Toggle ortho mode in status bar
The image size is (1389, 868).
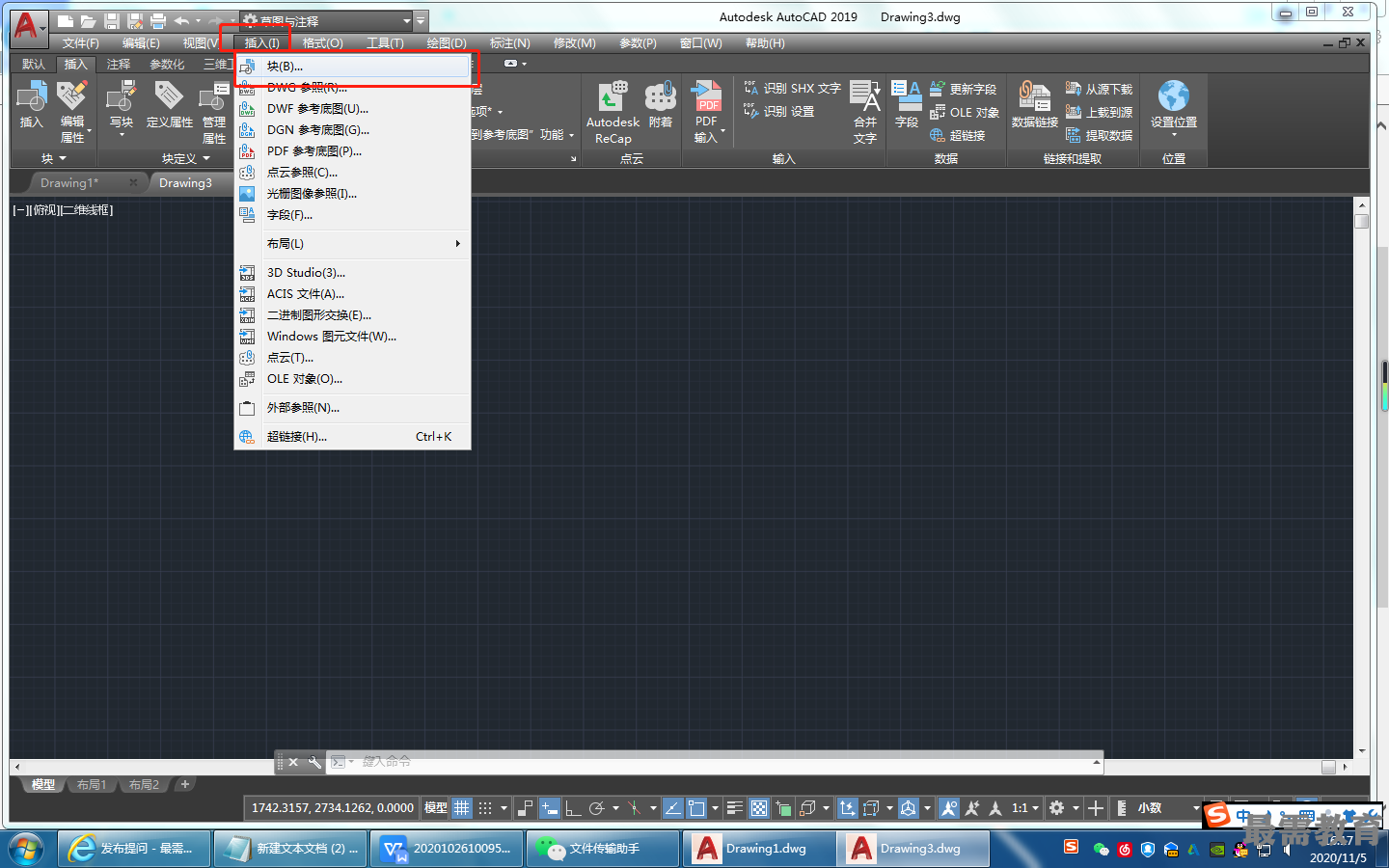pos(573,808)
